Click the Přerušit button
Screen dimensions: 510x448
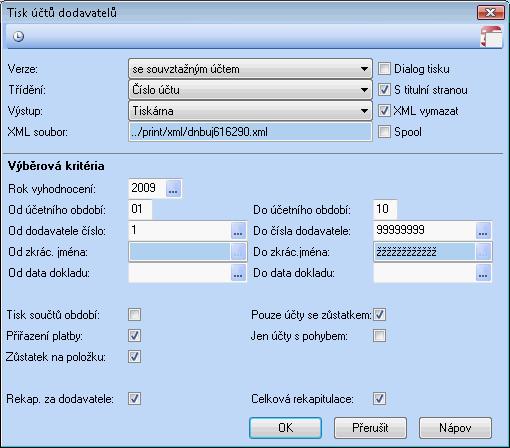point(370,428)
